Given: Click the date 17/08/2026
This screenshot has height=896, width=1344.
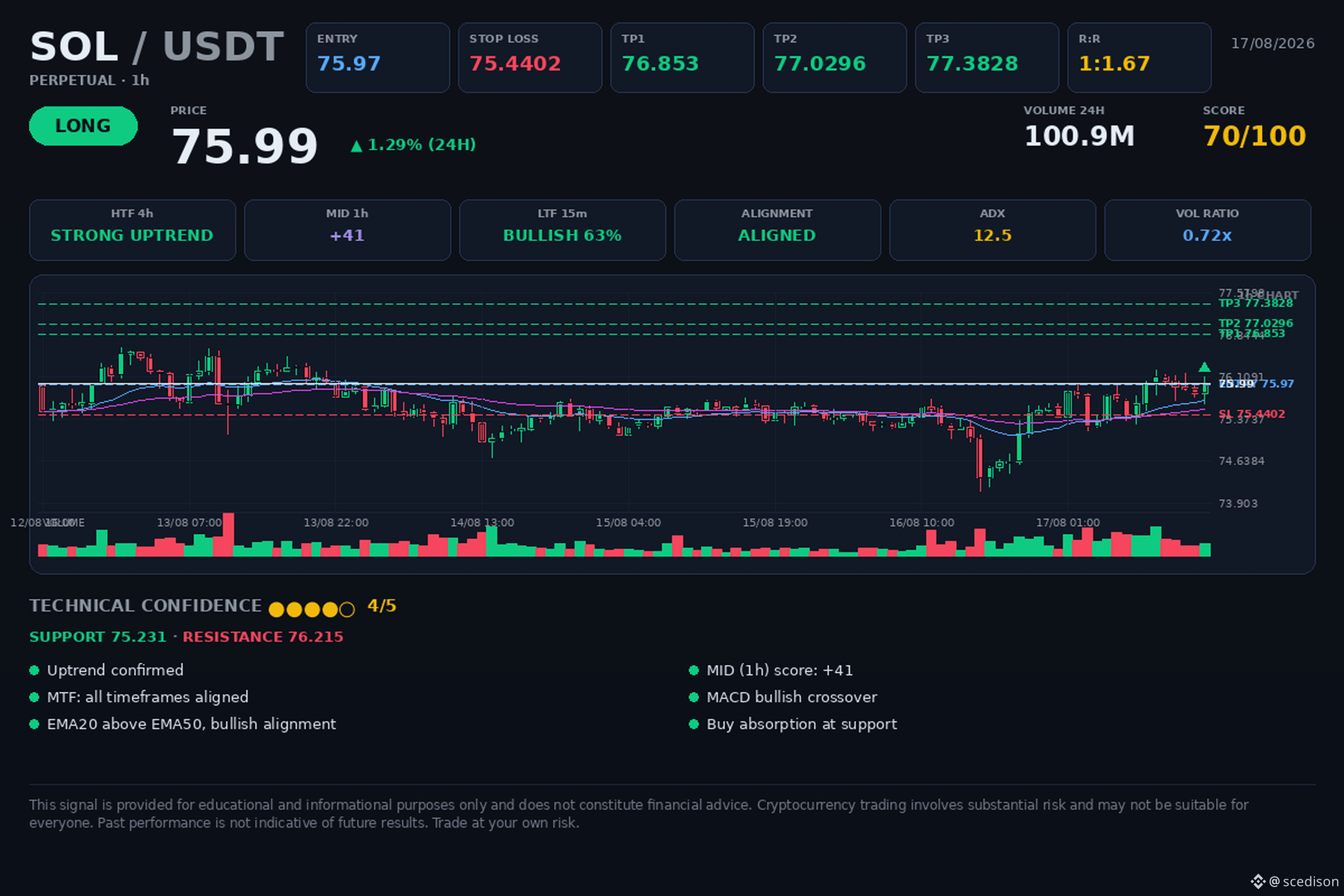Looking at the screenshot, I should tap(1272, 44).
